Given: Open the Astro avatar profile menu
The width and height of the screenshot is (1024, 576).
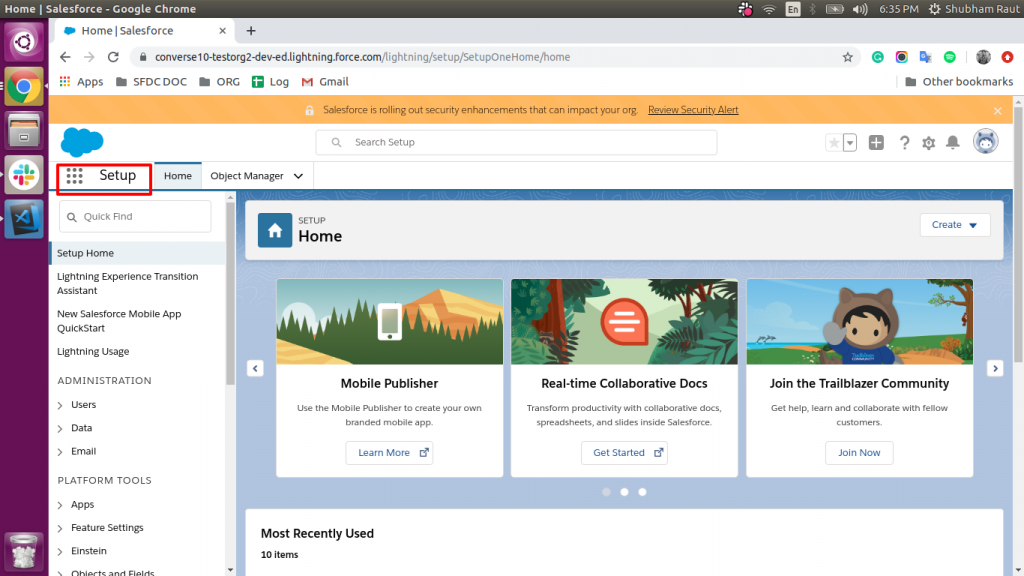Looking at the screenshot, I should (986, 141).
